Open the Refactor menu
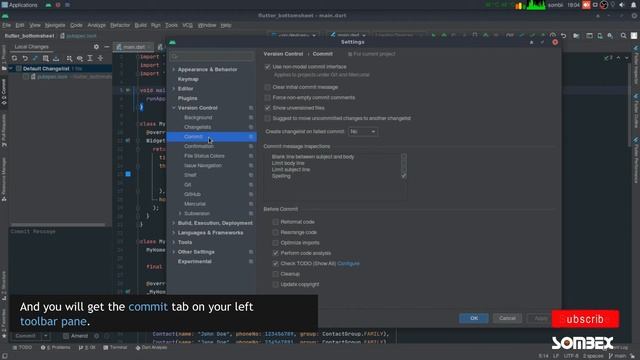 (x=120, y=25)
